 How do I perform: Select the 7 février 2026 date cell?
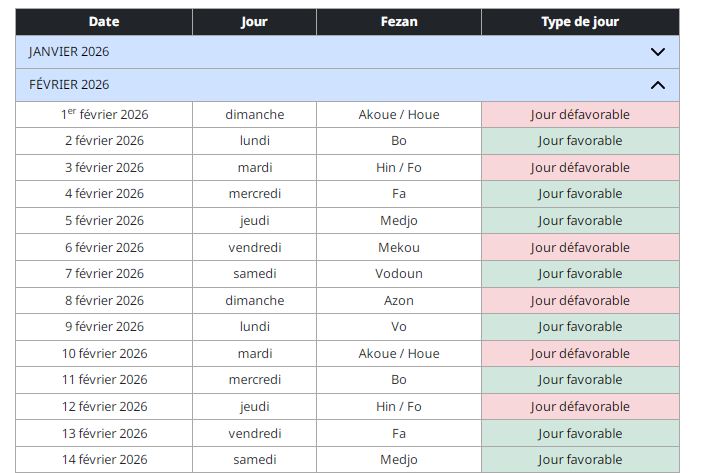(104, 274)
